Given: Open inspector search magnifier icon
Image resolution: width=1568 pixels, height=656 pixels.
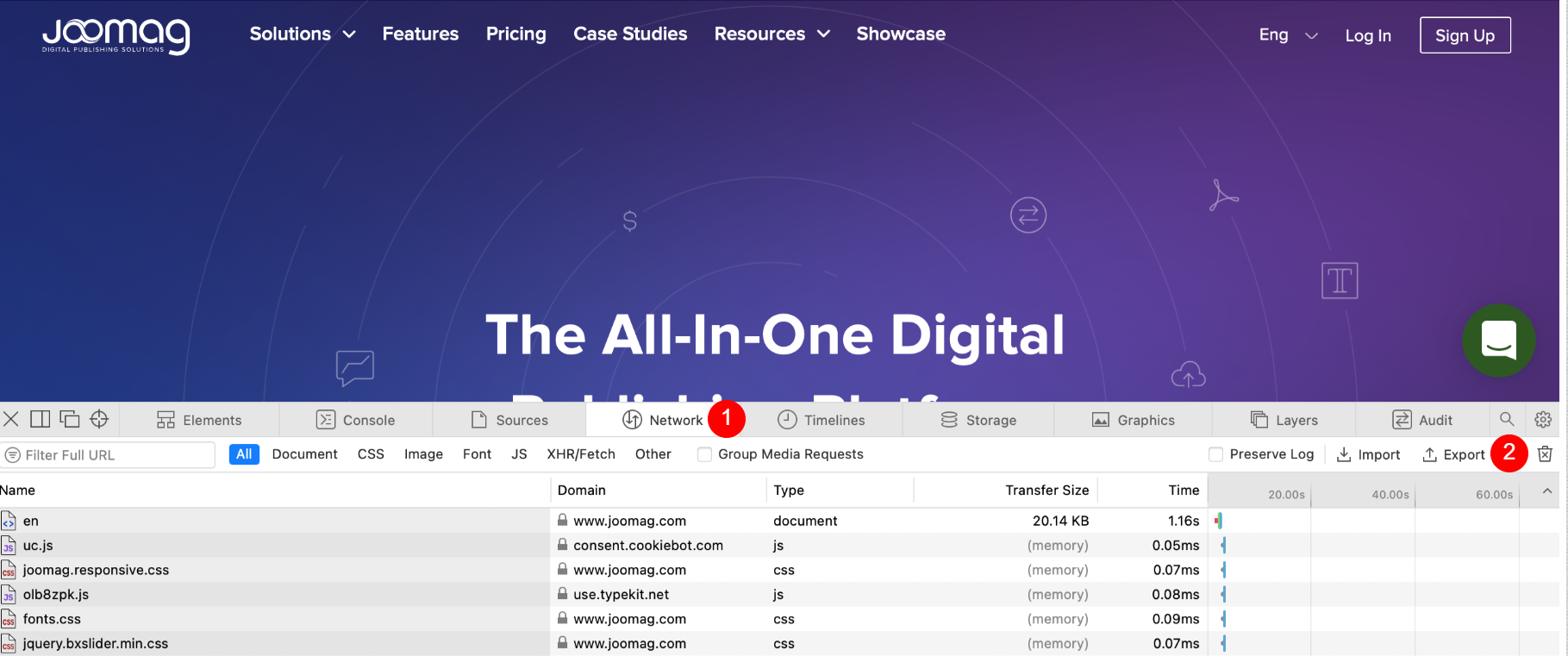Looking at the screenshot, I should pyautogui.click(x=1507, y=419).
